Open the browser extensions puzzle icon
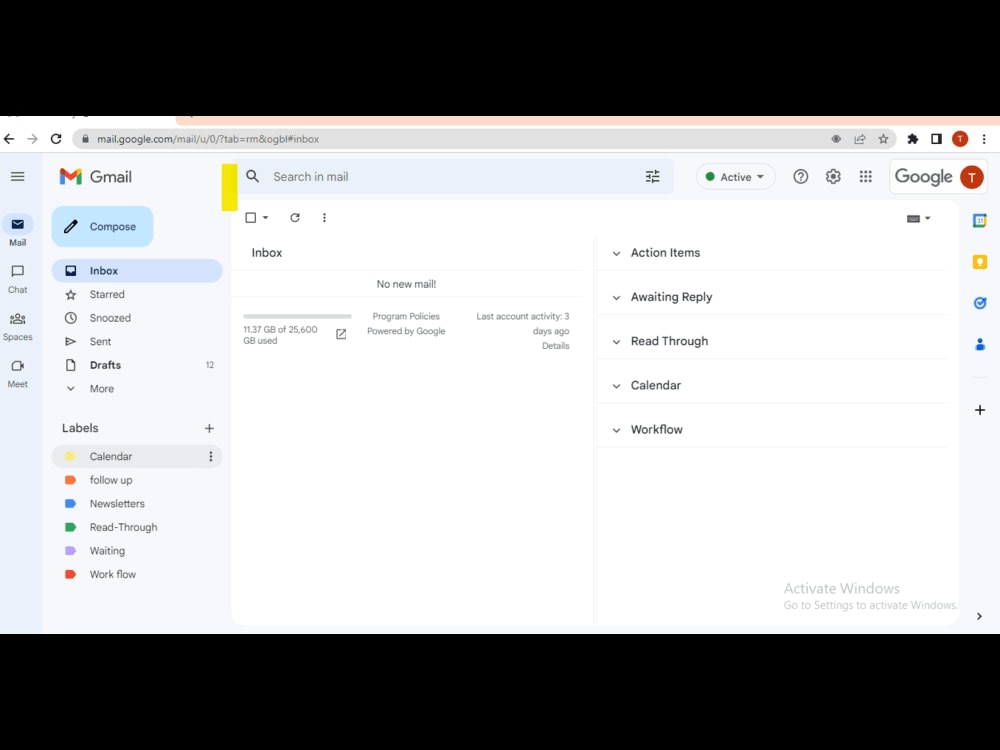This screenshot has height=750, width=1000. [x=913, y=138]
